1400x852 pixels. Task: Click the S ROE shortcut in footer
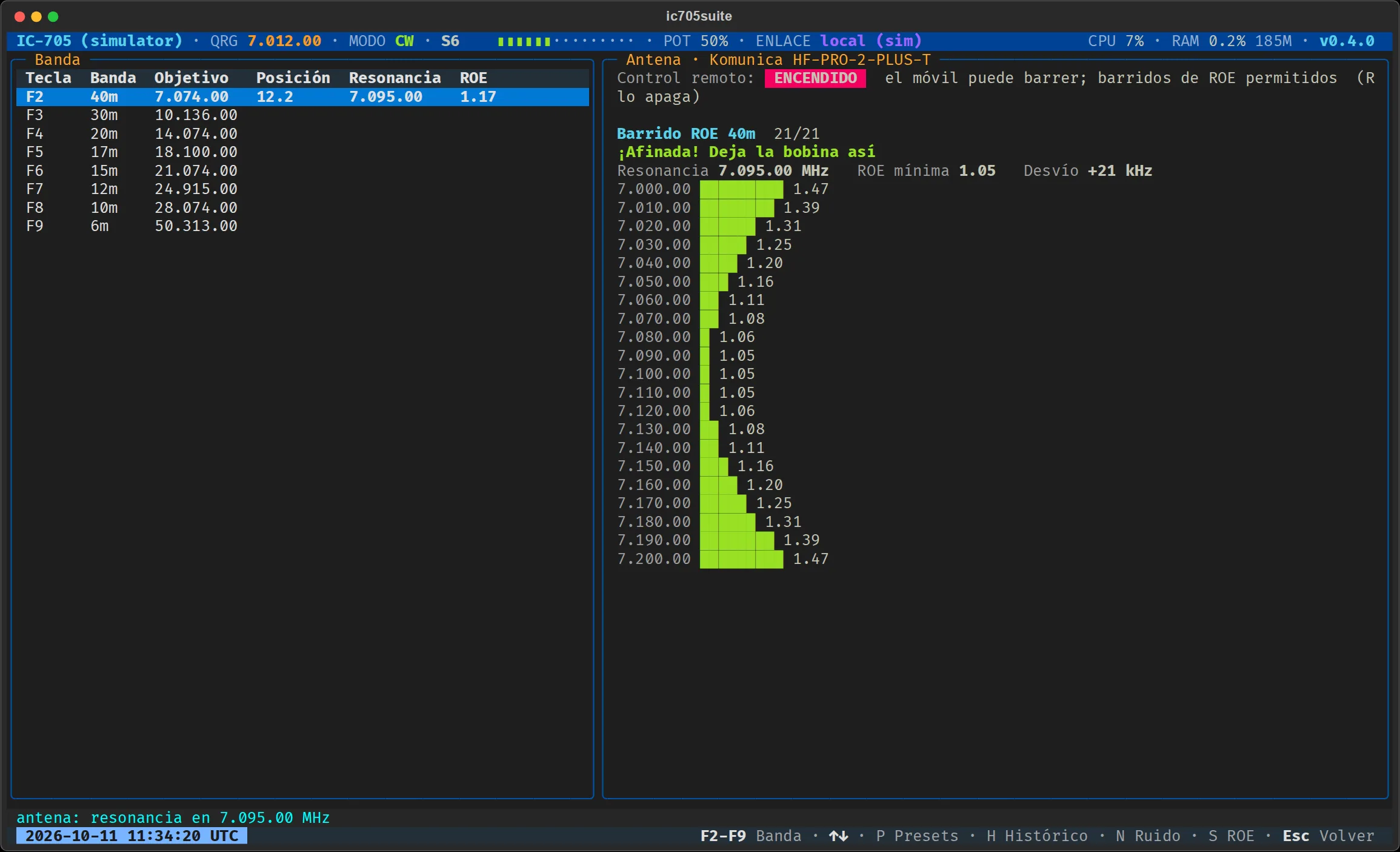click(1231, 836)
